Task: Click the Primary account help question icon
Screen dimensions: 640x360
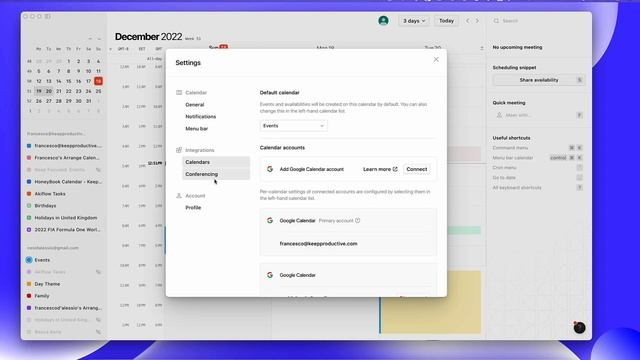Action: [358, 220]
